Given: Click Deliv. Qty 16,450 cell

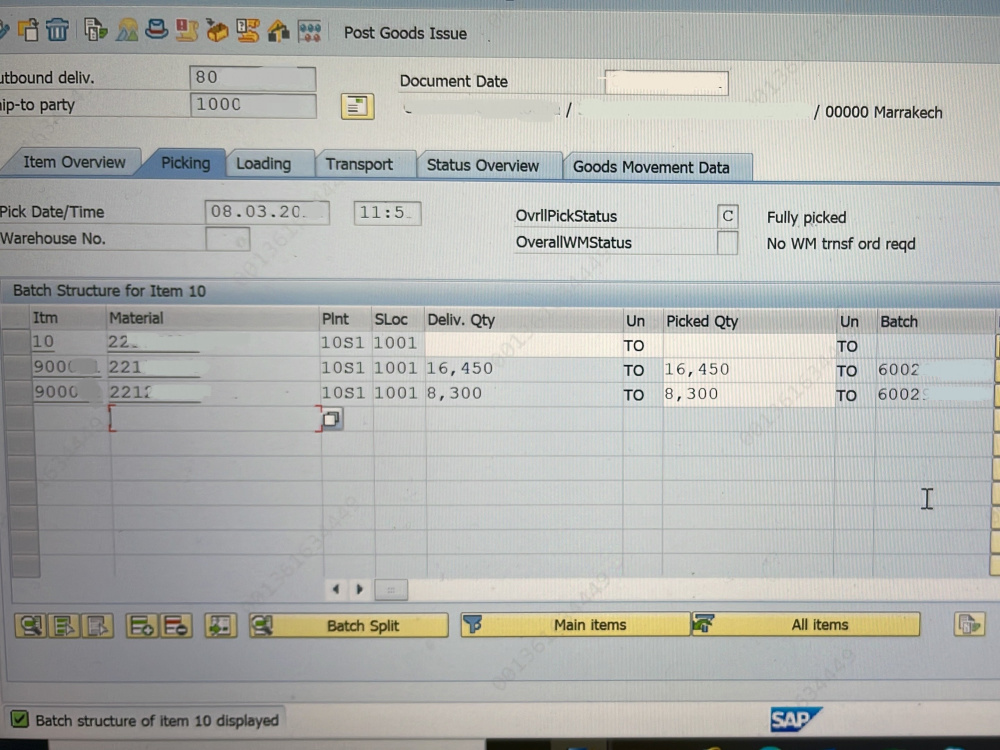Looking at the screenshot, I should pyautogui.click(x=524, y=369).
